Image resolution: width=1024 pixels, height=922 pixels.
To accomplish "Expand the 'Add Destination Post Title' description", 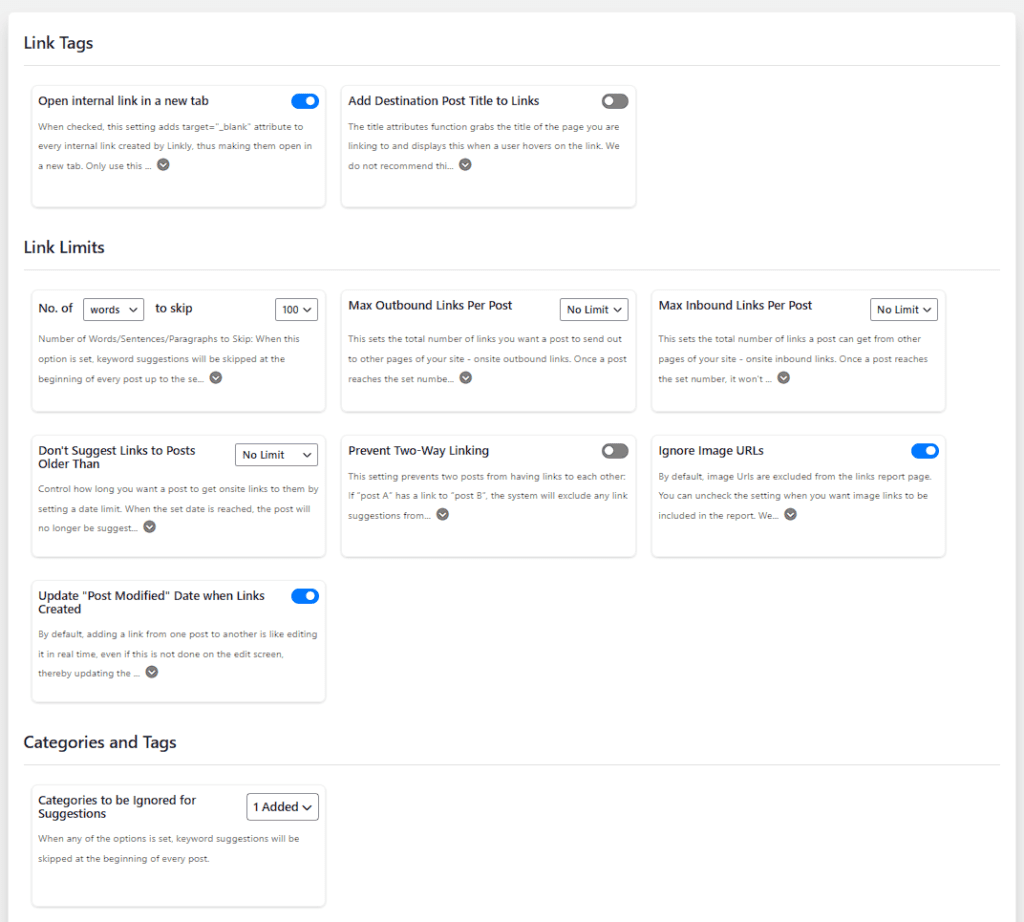I will [465, 164].
